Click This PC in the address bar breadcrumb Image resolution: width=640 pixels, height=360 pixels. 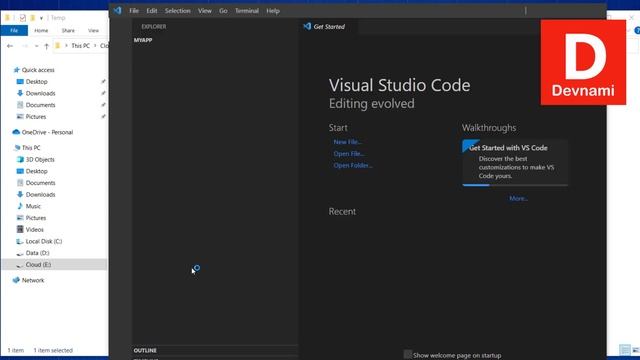point(80,46)
